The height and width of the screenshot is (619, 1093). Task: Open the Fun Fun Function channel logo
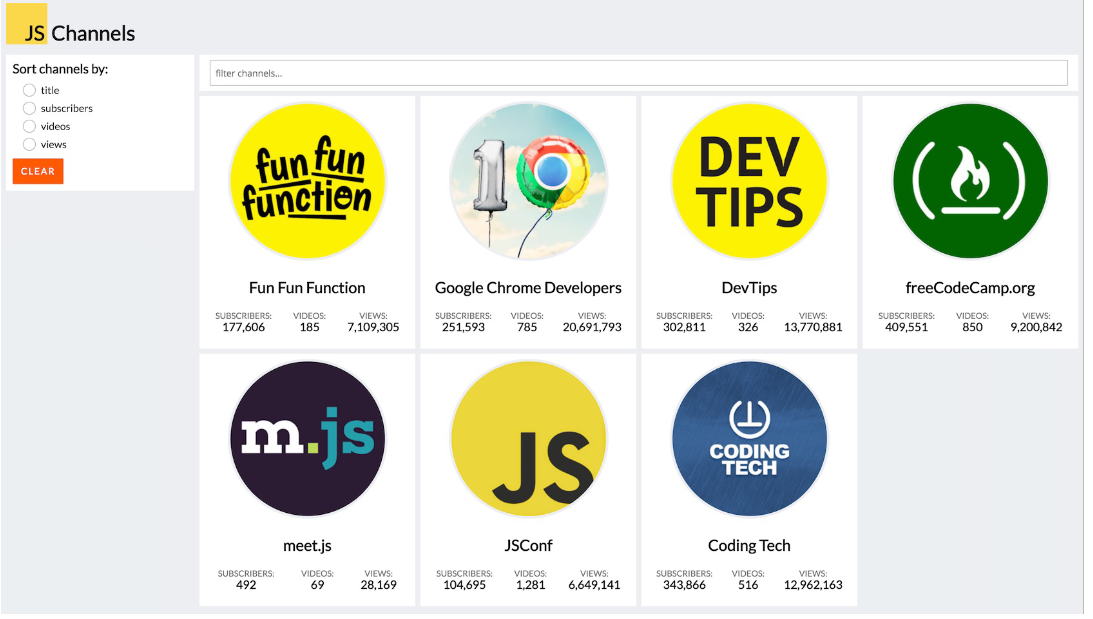pyautogui.click(x=307, y=181)
